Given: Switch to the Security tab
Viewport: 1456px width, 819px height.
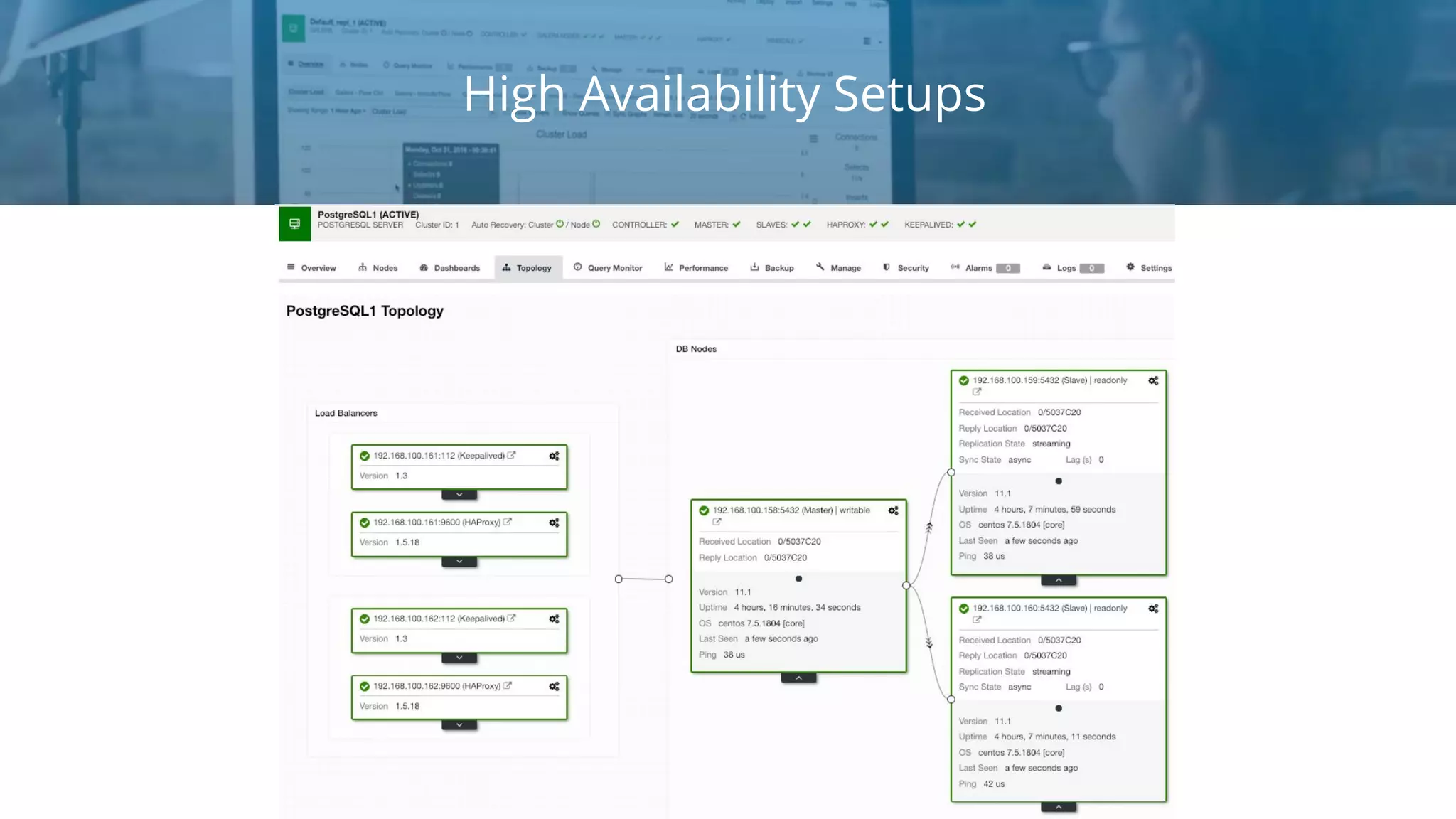Looking at the screenshot, I should [x=906, y=268].
